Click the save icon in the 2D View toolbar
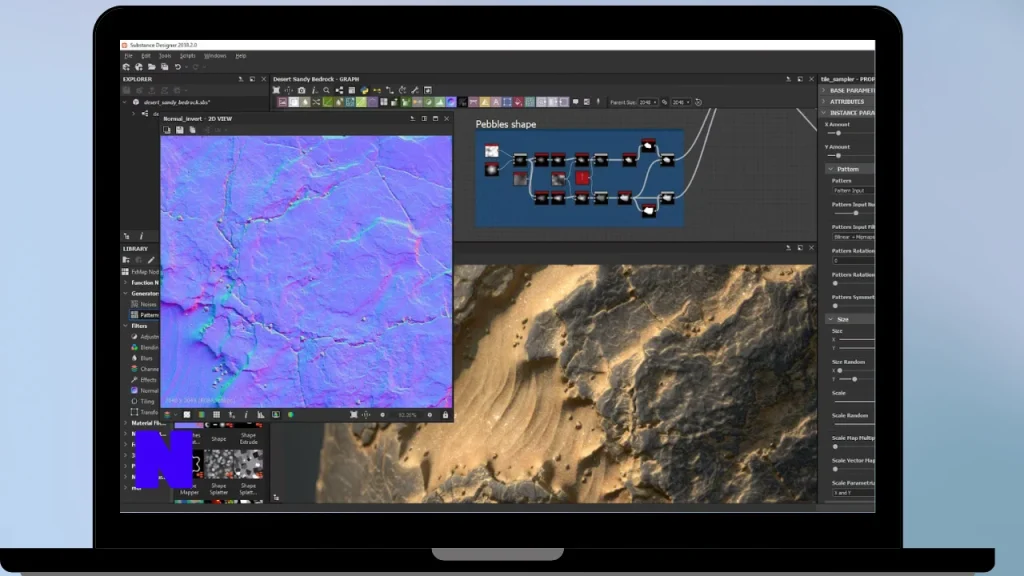The width and height of the screenshot is (1024, 576). tap(180, 130)
